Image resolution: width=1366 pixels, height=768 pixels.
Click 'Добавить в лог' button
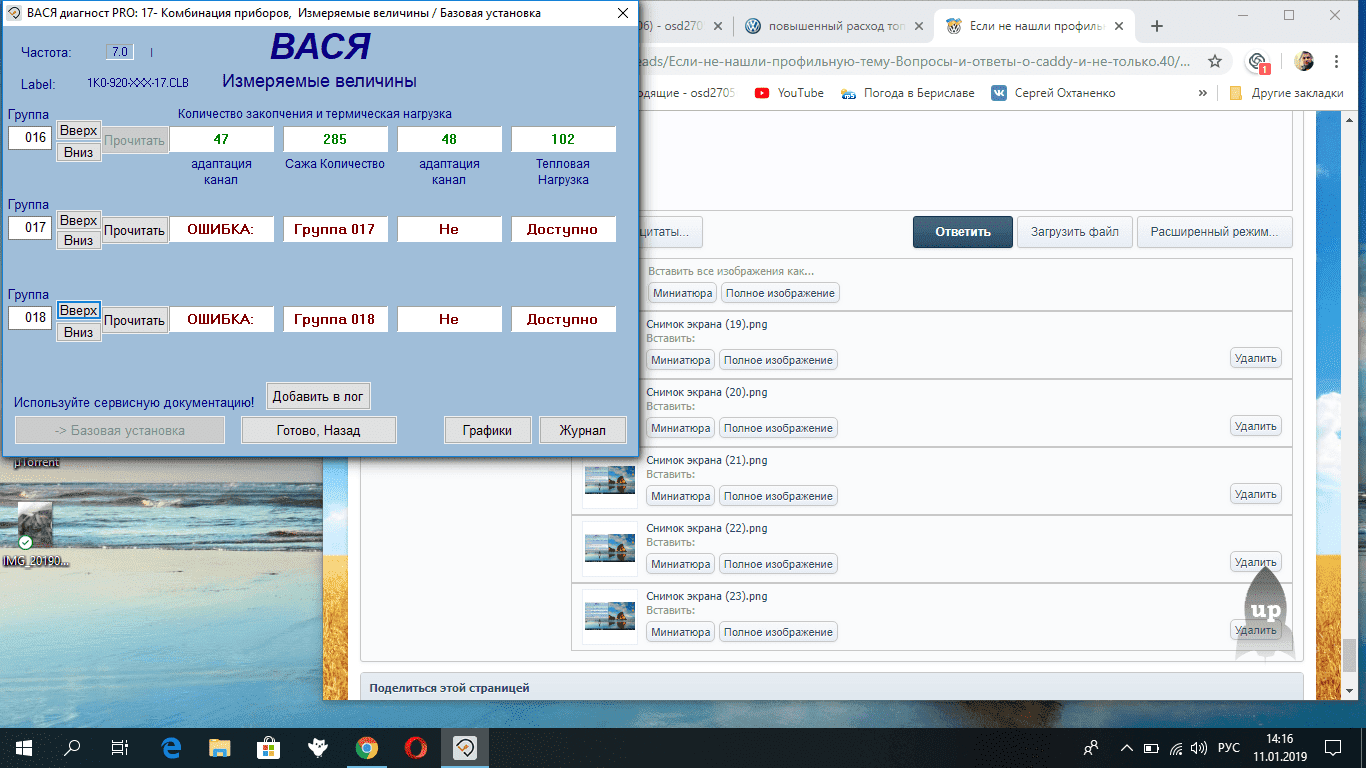[318, 396]
